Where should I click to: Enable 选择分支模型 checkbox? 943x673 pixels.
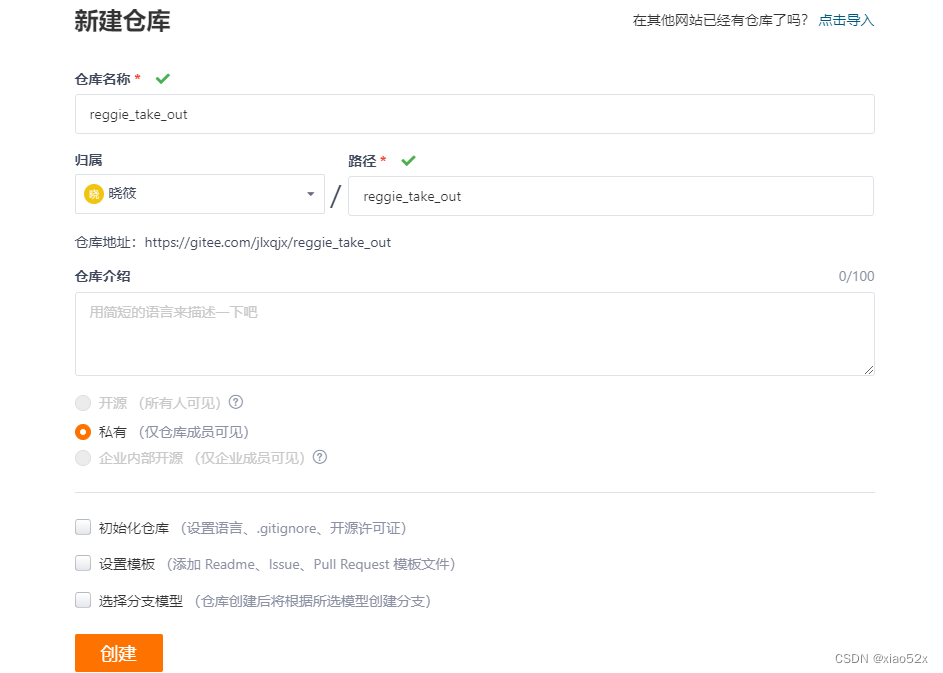pos(83,598)
